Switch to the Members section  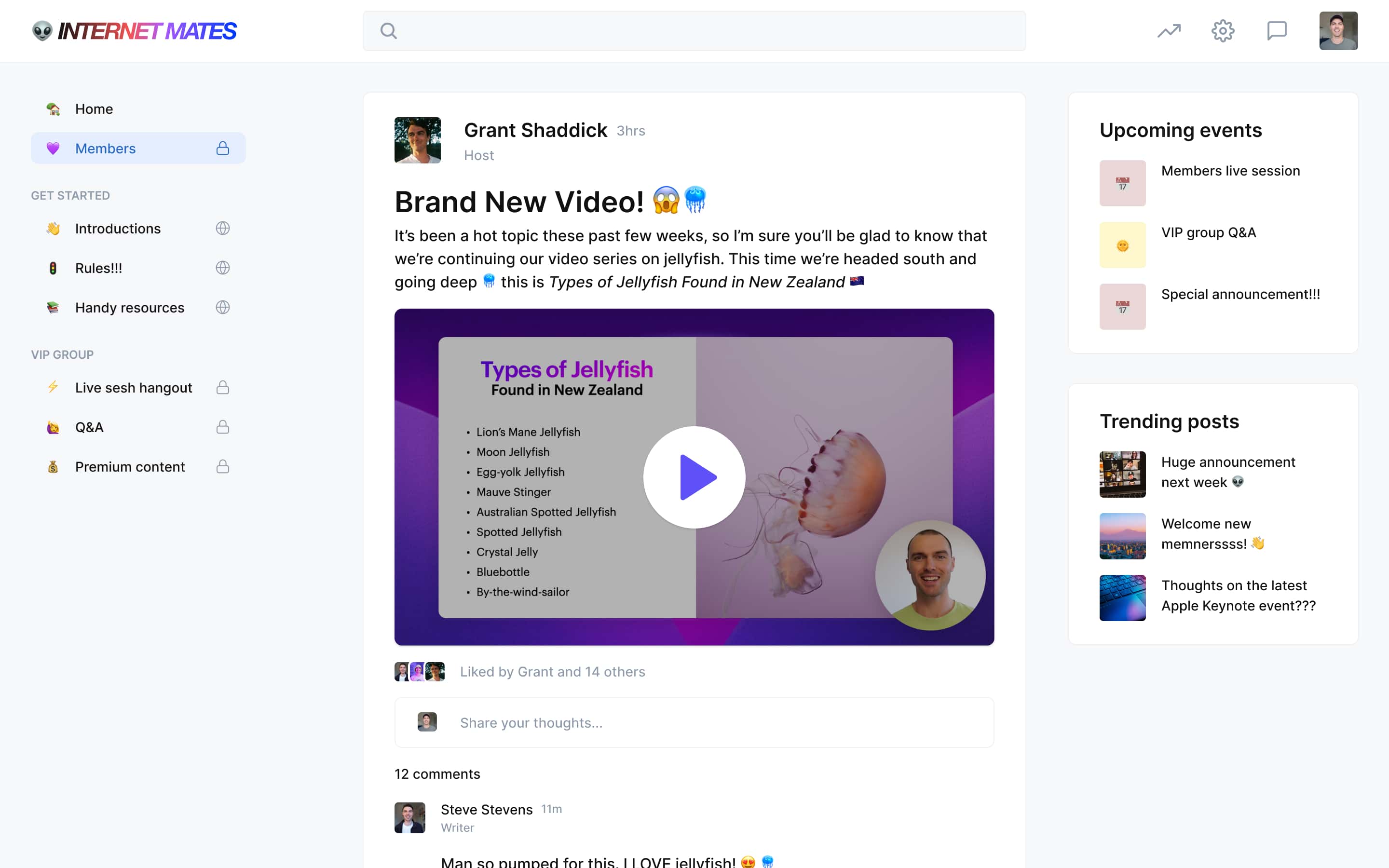pyautogui.click(x=106, y=148)
